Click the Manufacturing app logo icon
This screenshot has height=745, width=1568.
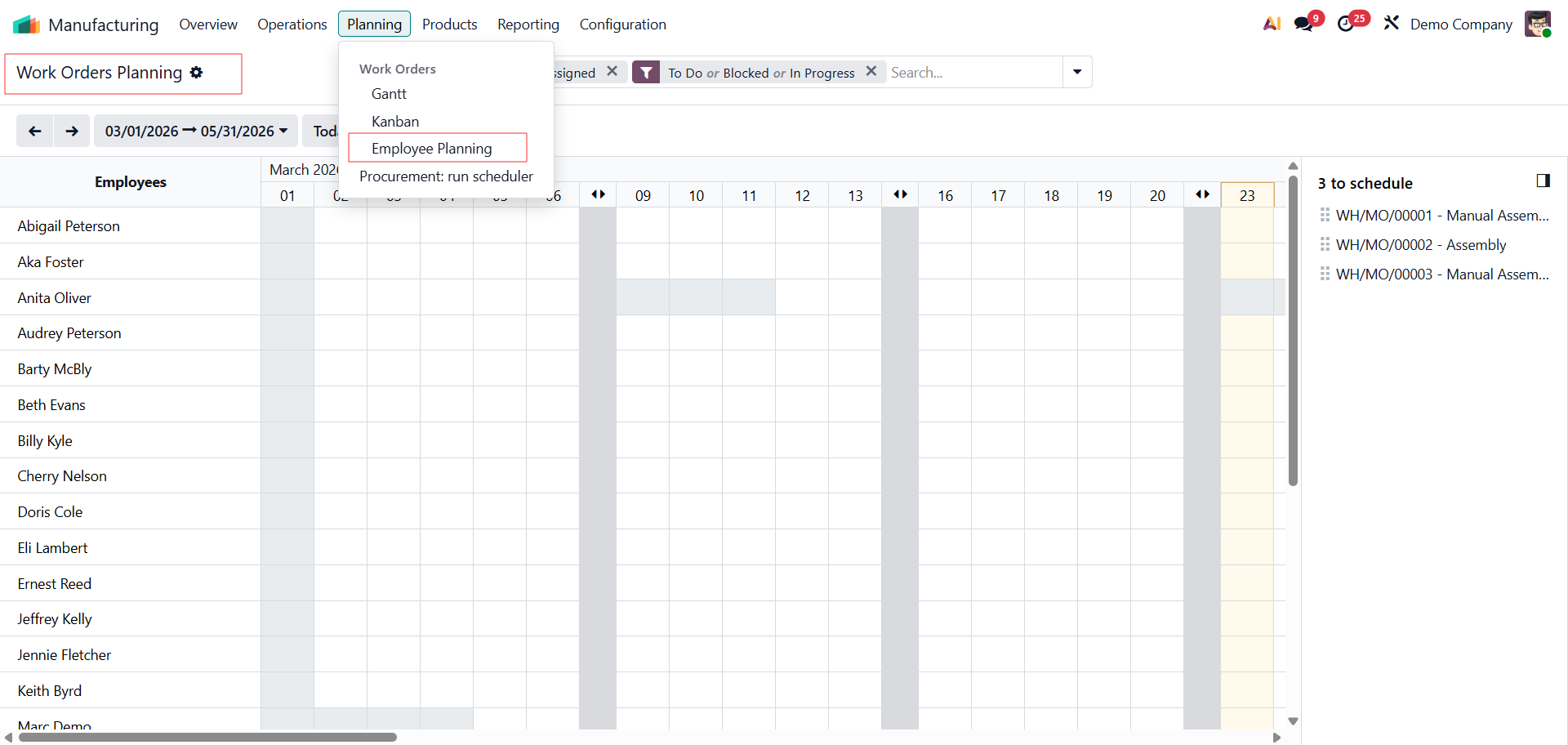pos(26,25)
